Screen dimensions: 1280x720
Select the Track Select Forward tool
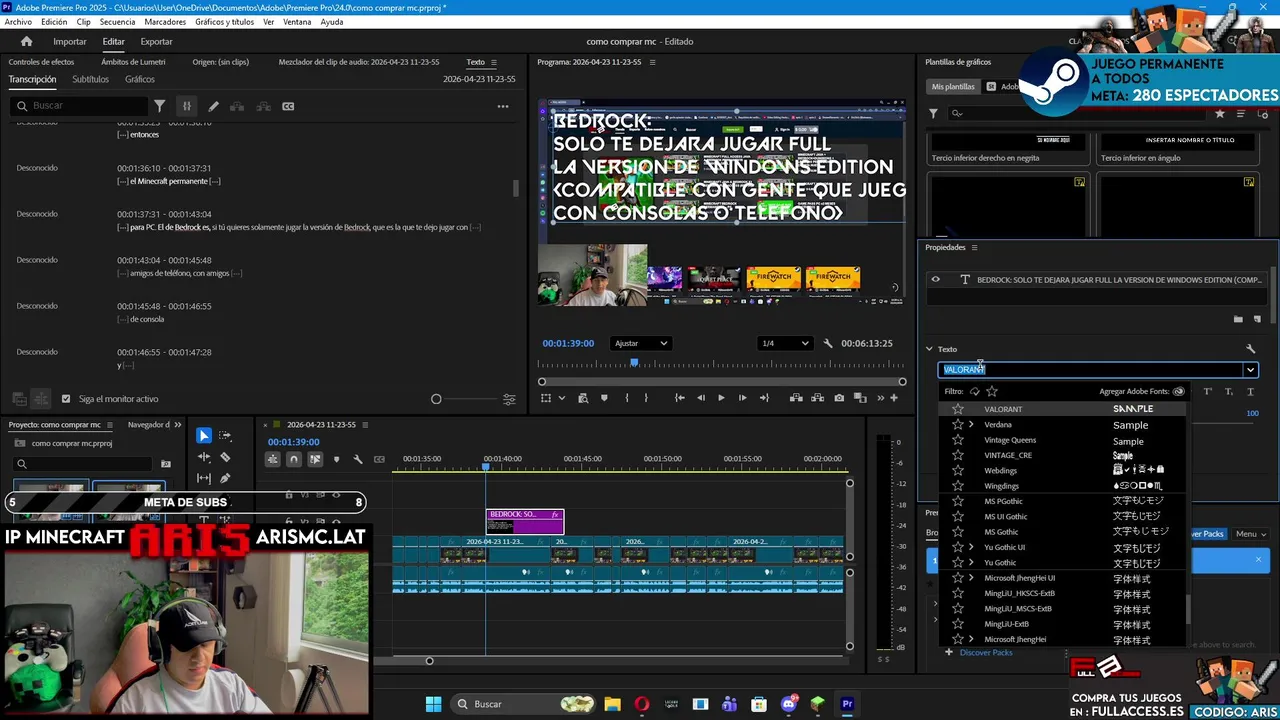tap(225, 435)
